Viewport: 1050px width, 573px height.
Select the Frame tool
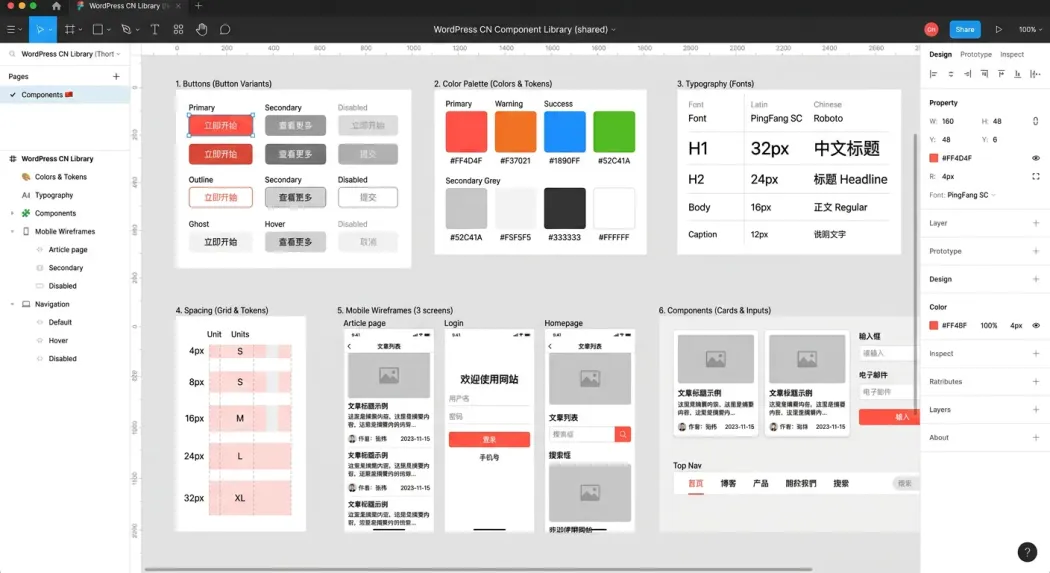69,29
